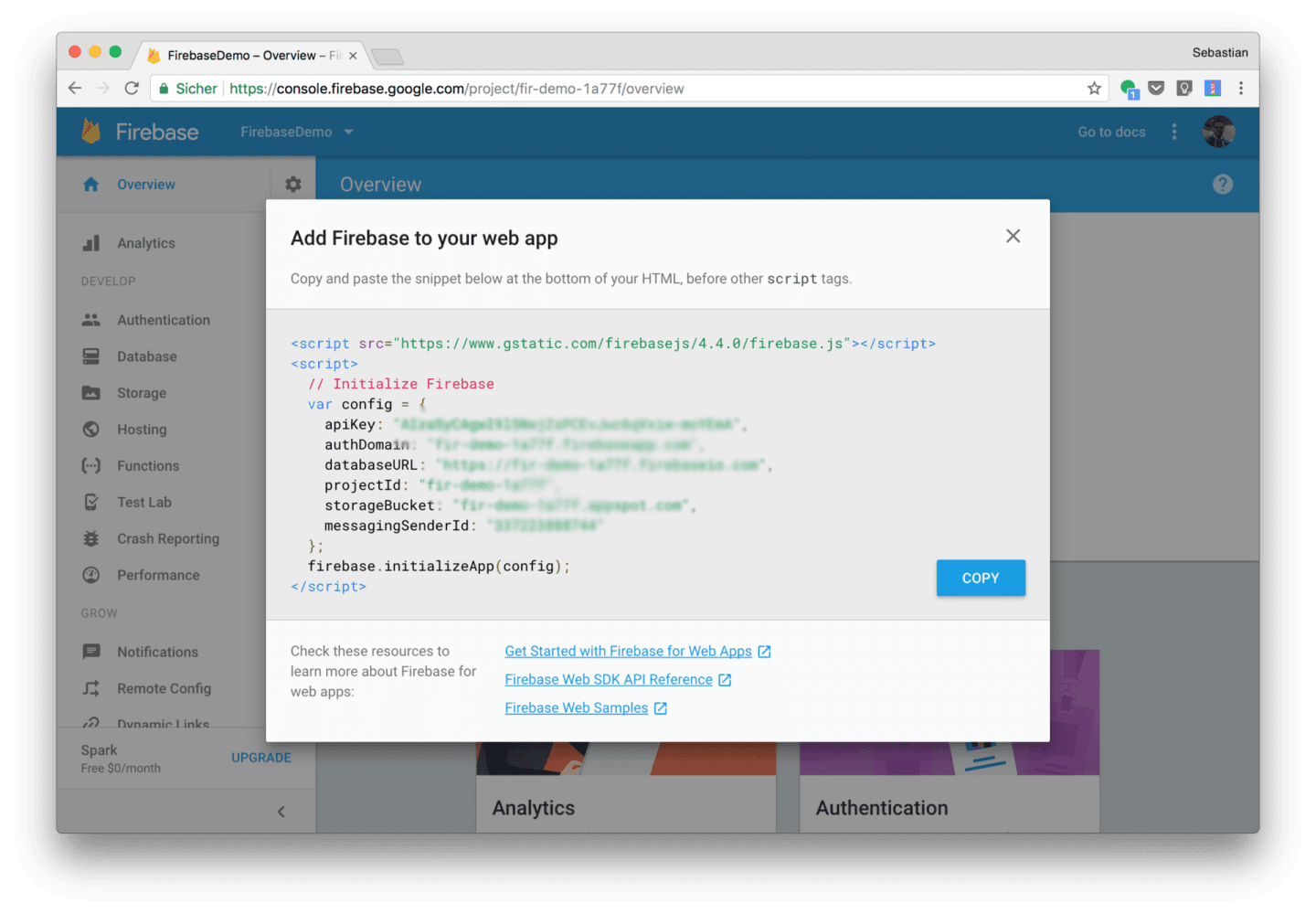Click the Database icon in sidebar

click(x=91, y=356)
